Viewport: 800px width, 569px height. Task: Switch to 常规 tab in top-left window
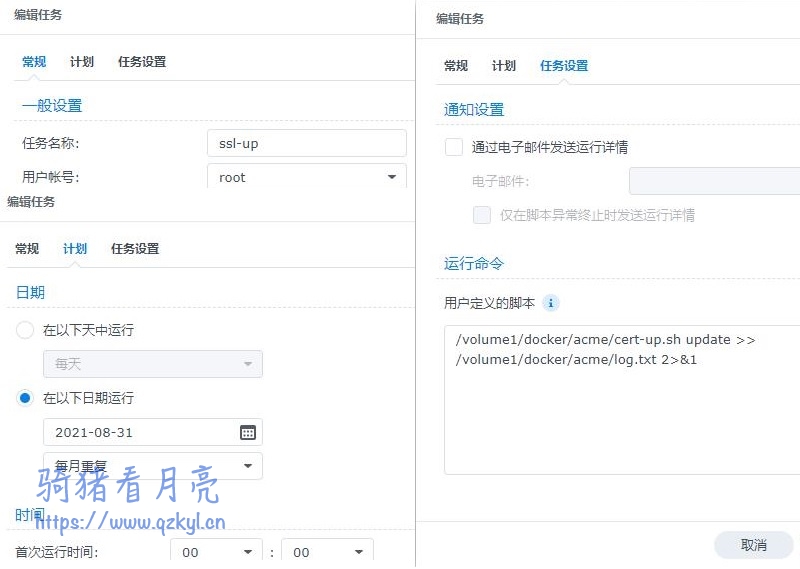click(x=34, y=62)
